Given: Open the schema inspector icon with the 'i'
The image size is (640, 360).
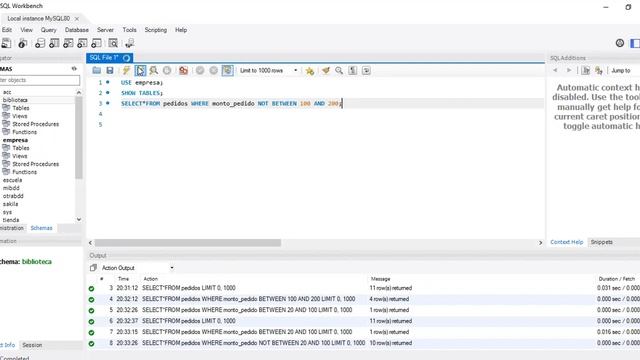Looking at the screenshot, I should click(x=22, y=43).
